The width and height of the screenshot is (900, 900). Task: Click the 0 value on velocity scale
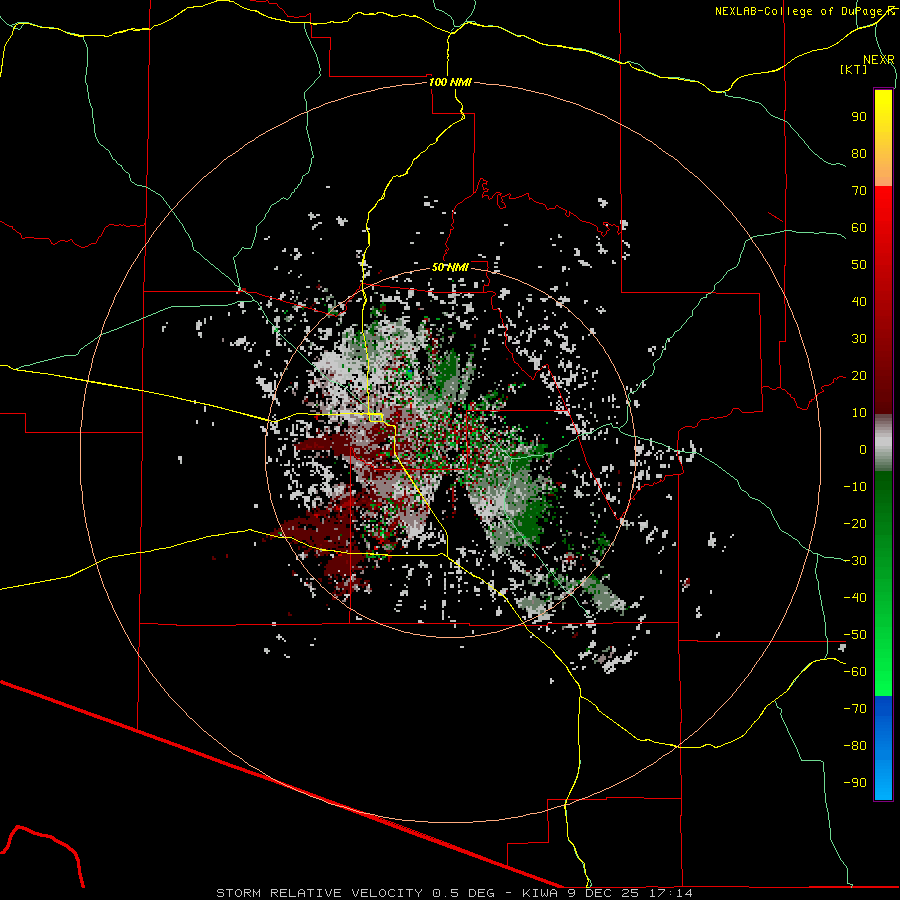click(x=863, y=449)
